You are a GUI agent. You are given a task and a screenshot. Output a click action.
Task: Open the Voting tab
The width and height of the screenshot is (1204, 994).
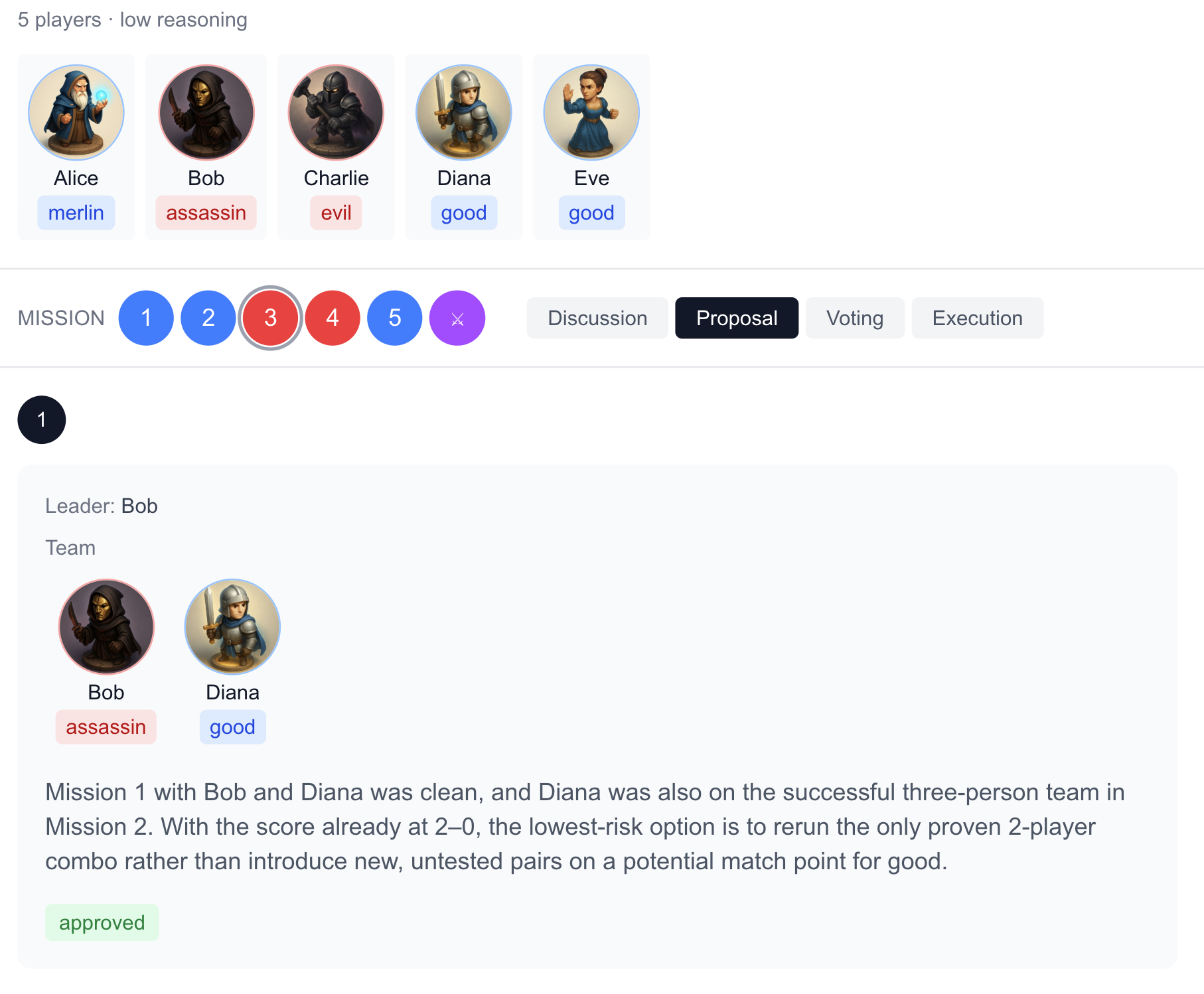(855, 319)
